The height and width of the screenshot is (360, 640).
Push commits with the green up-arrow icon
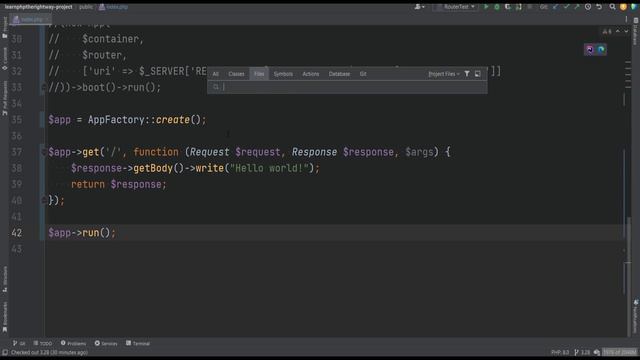(576, 7)
